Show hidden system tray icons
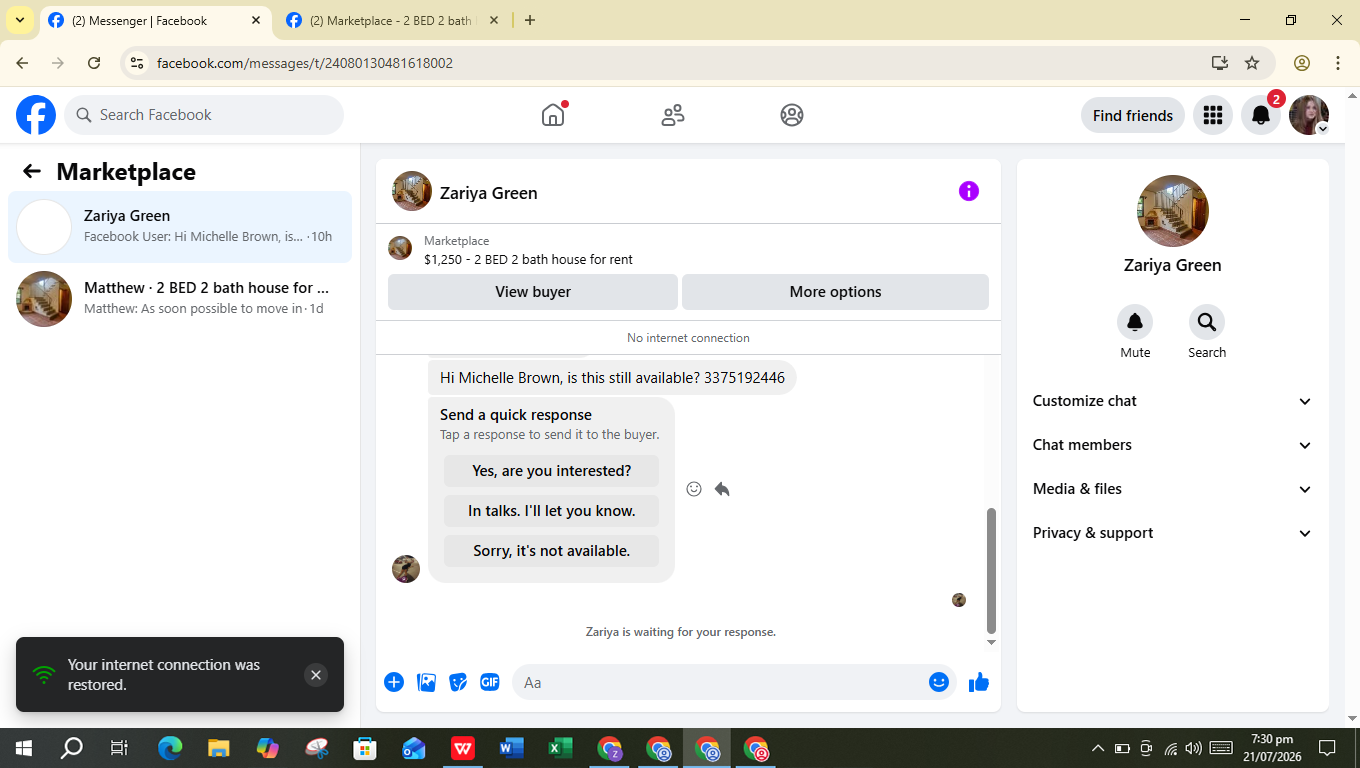1360x768 pixels. click(1097, 748)
